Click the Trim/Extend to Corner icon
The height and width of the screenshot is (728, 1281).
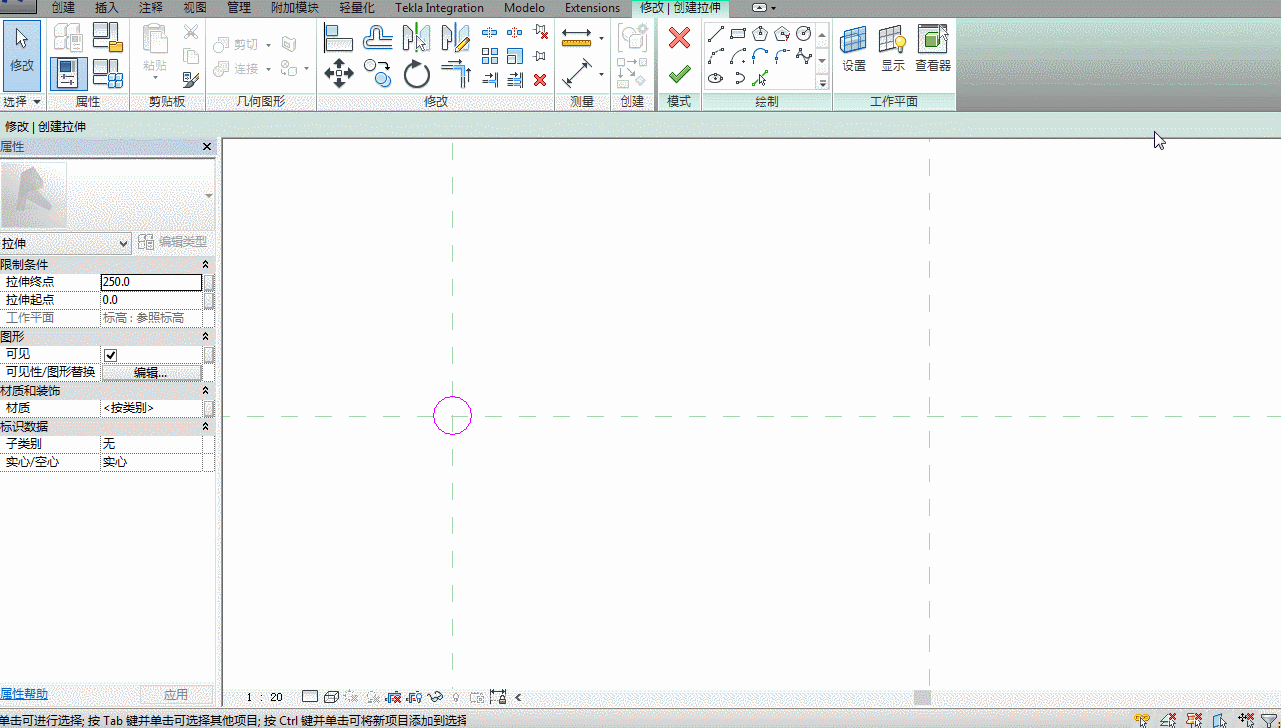coord(456,73)
